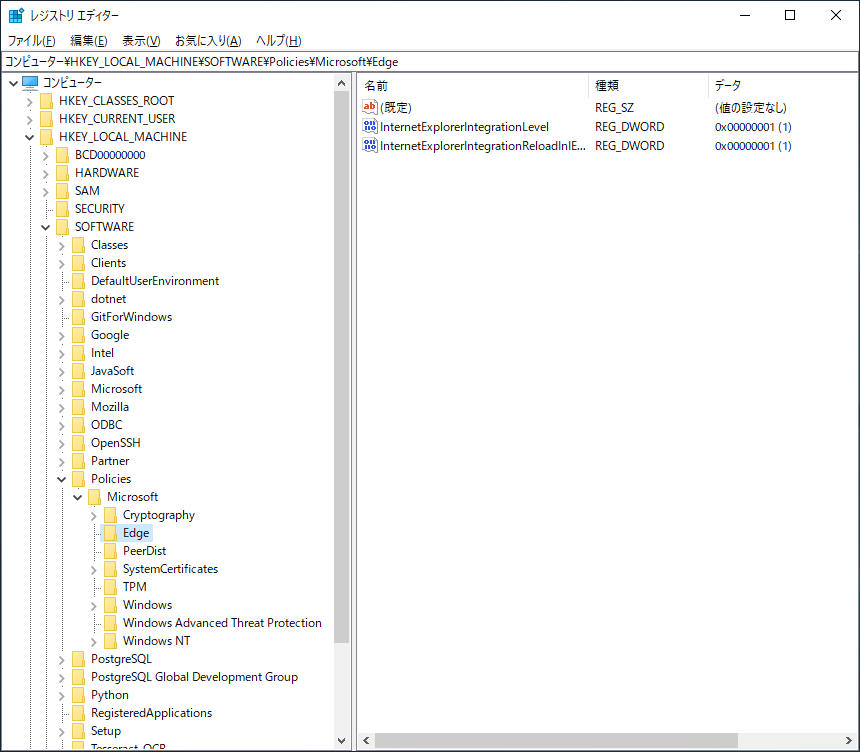Click the InternetExplorerIntegrationLevel DWORD icon
This screenshot has width=860, height=752.
click(370, 127)
